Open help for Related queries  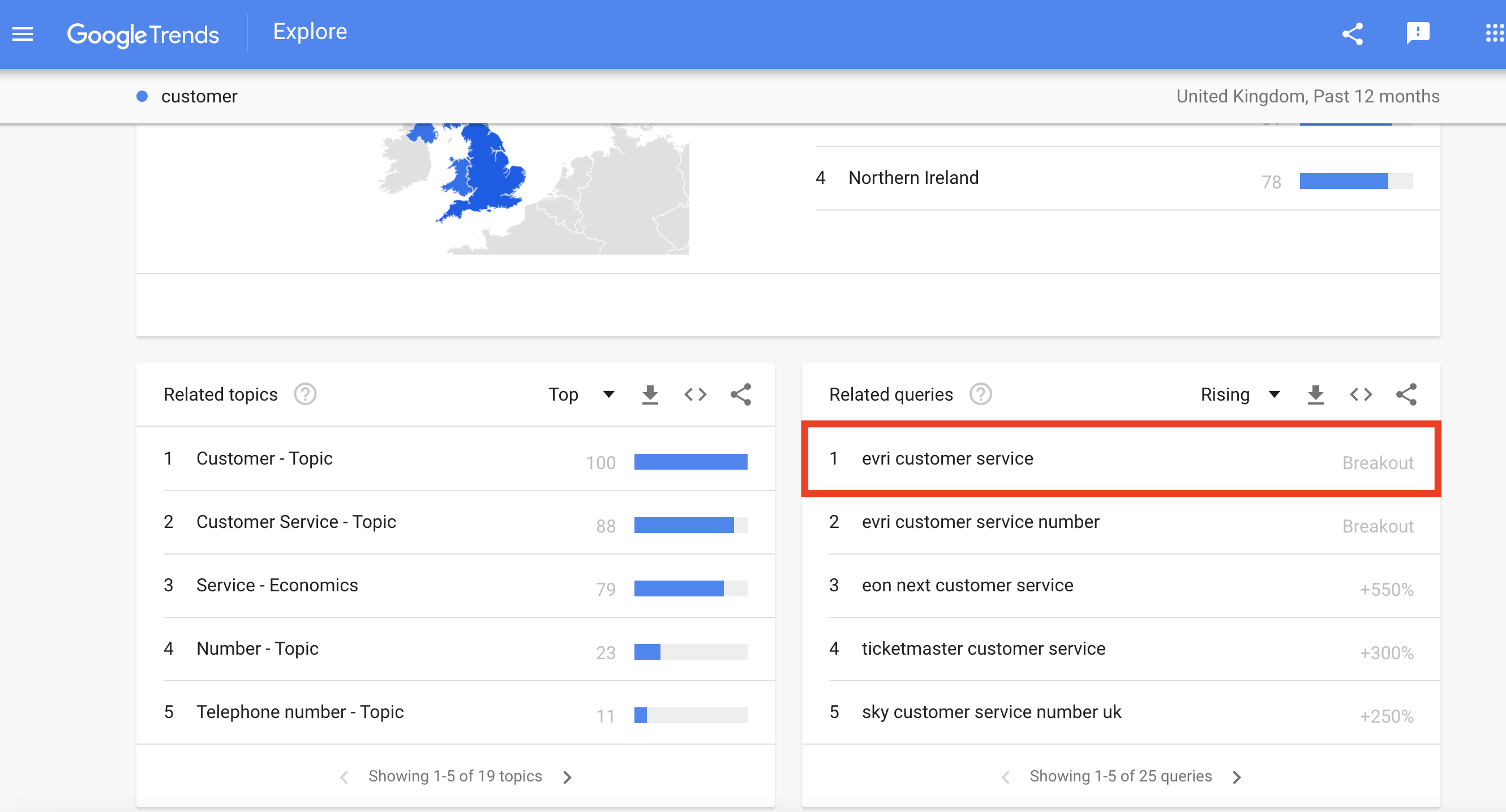(980, 394)
